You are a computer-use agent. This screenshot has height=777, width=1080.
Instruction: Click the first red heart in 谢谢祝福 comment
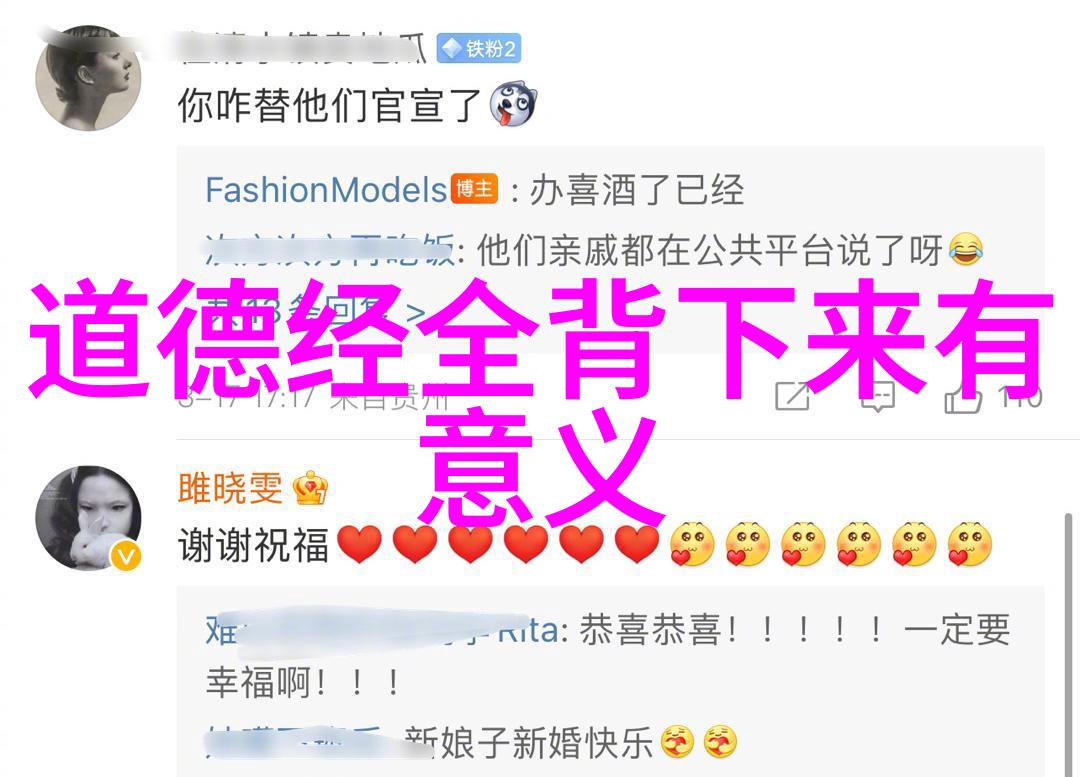coord(360,544)
